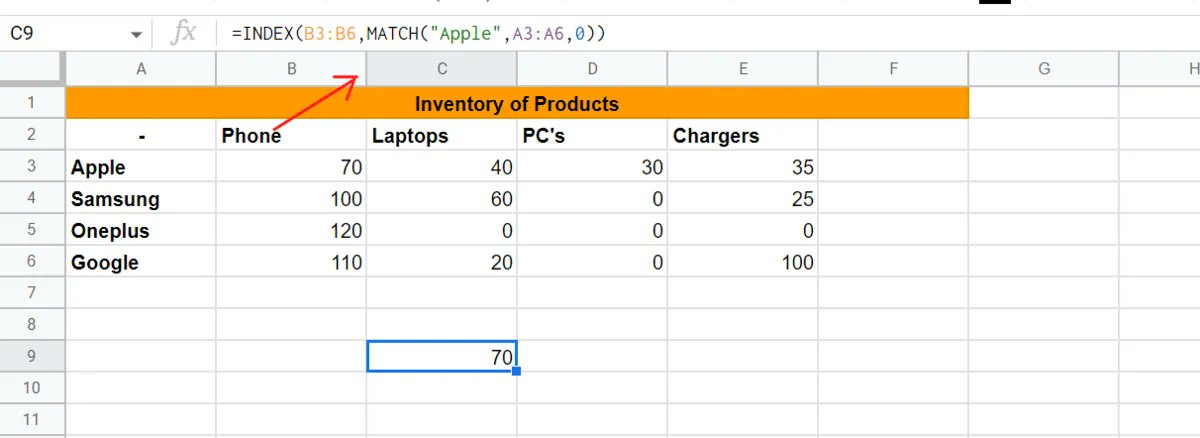This screenshot has width=1200, height=438.
Task: Select column D header
Action: pos(593,69)
